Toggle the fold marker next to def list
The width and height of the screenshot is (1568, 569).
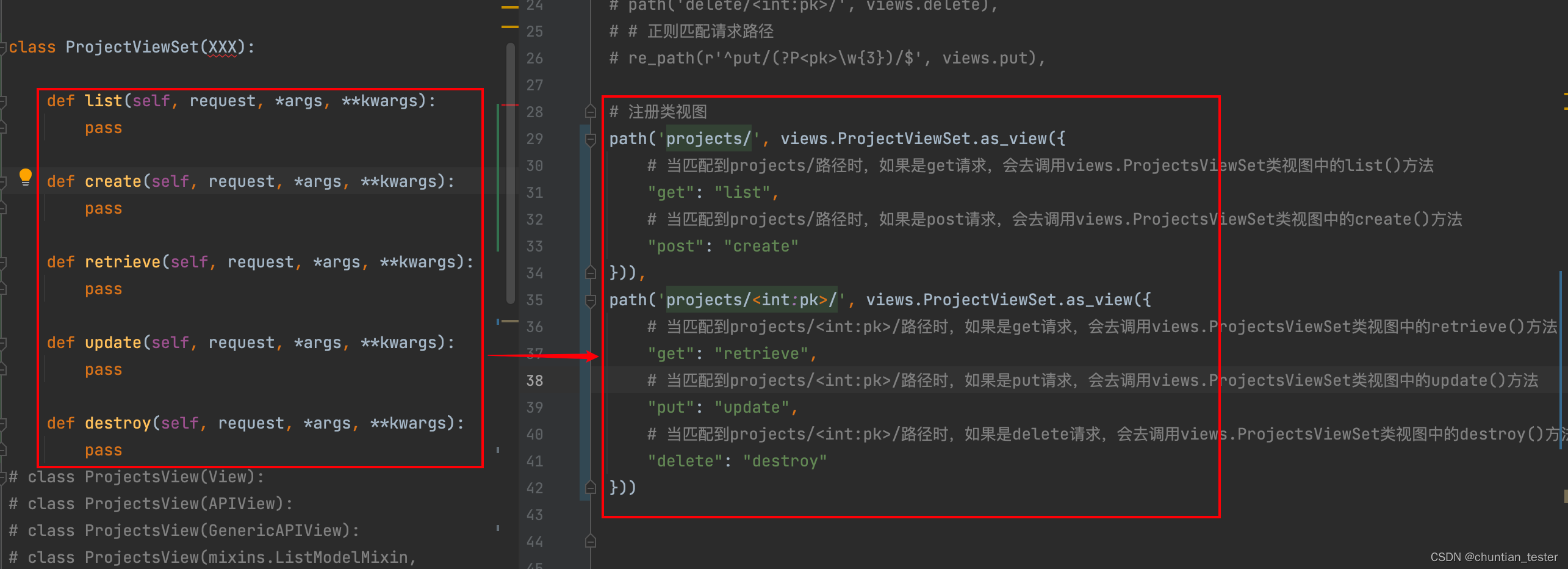coord(3,101)
